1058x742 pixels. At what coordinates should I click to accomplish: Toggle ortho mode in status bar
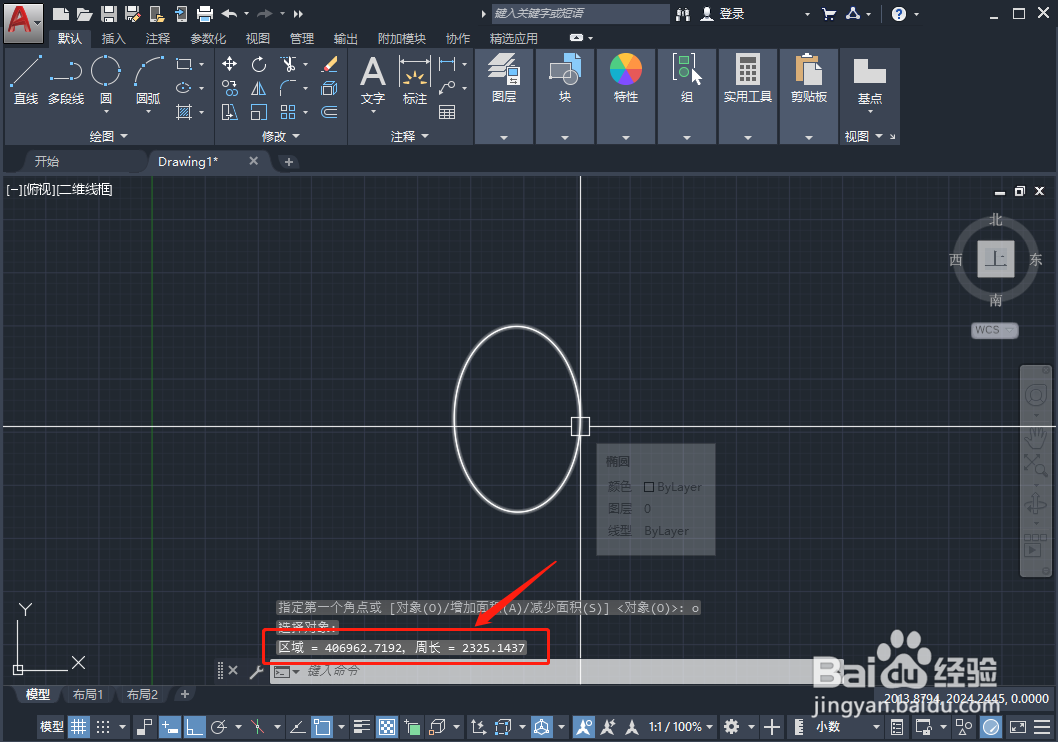[194, 726]
